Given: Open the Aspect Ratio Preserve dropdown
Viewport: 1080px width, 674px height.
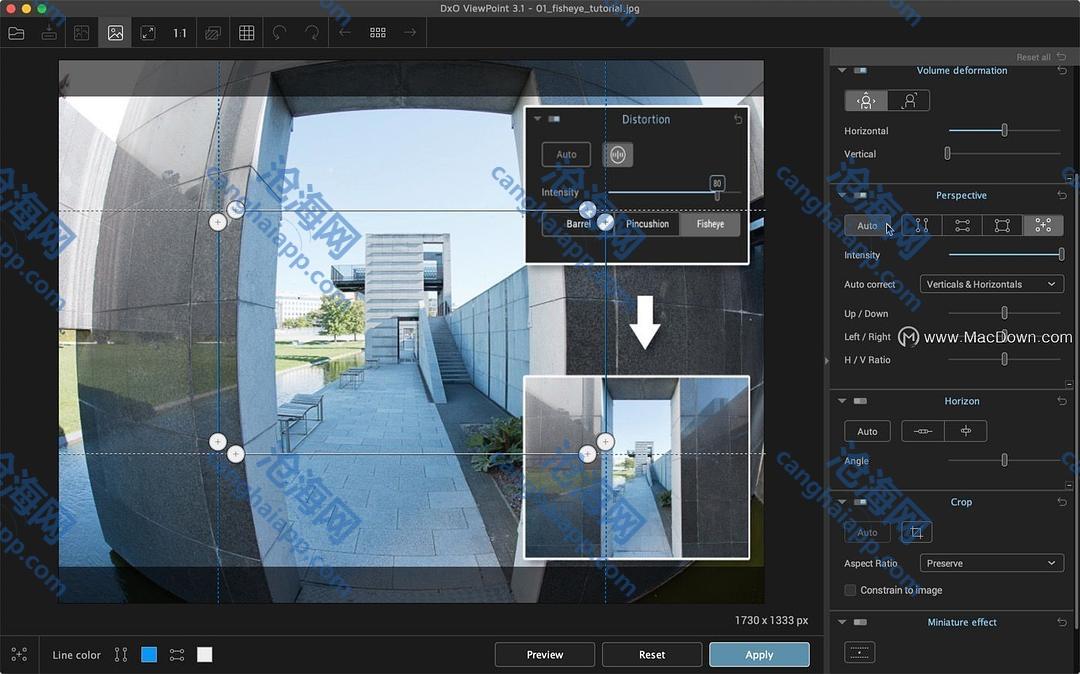Looking at the screenshot, I should [x=990, y=563].
